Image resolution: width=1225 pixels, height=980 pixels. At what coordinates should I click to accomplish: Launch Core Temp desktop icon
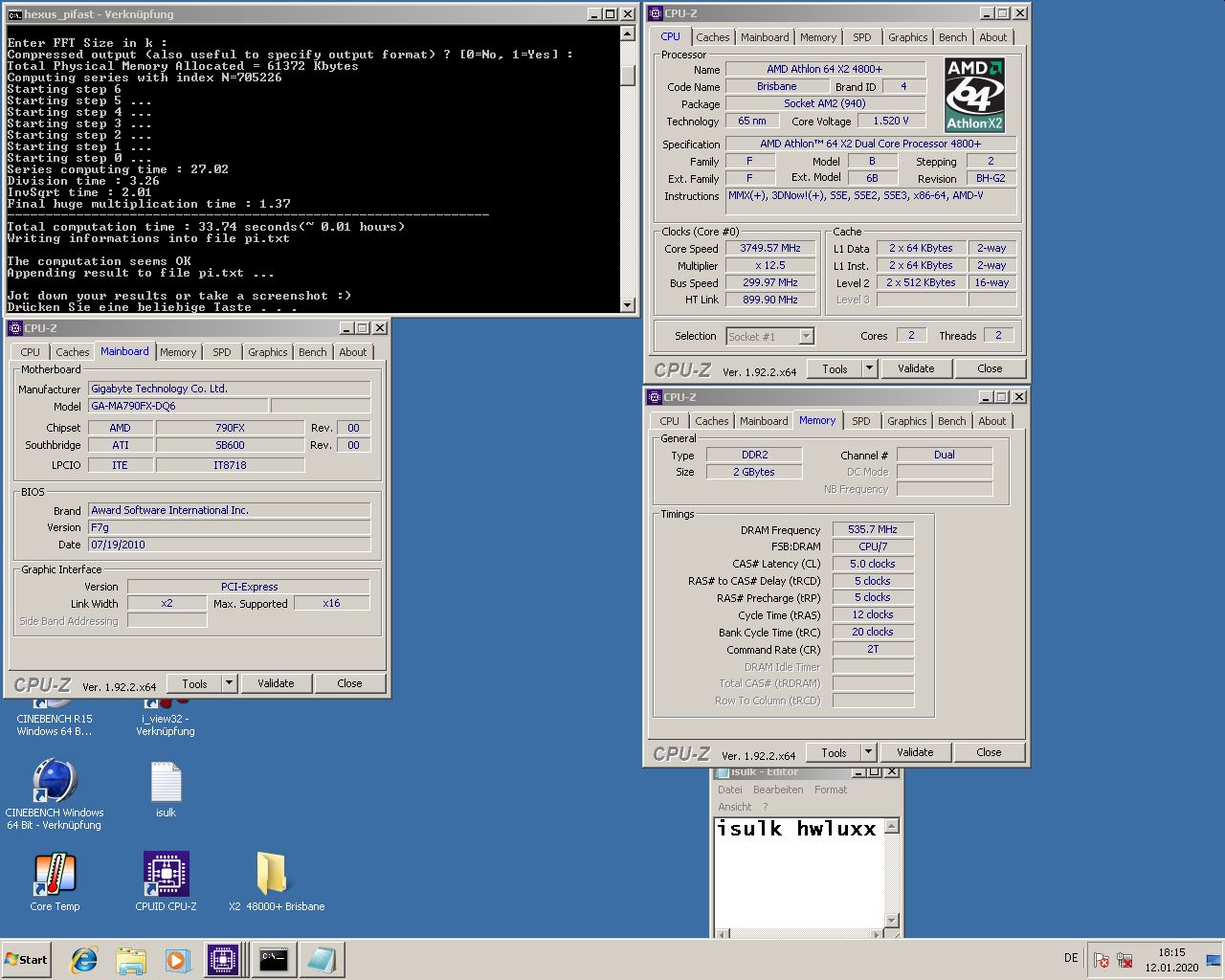55,881
